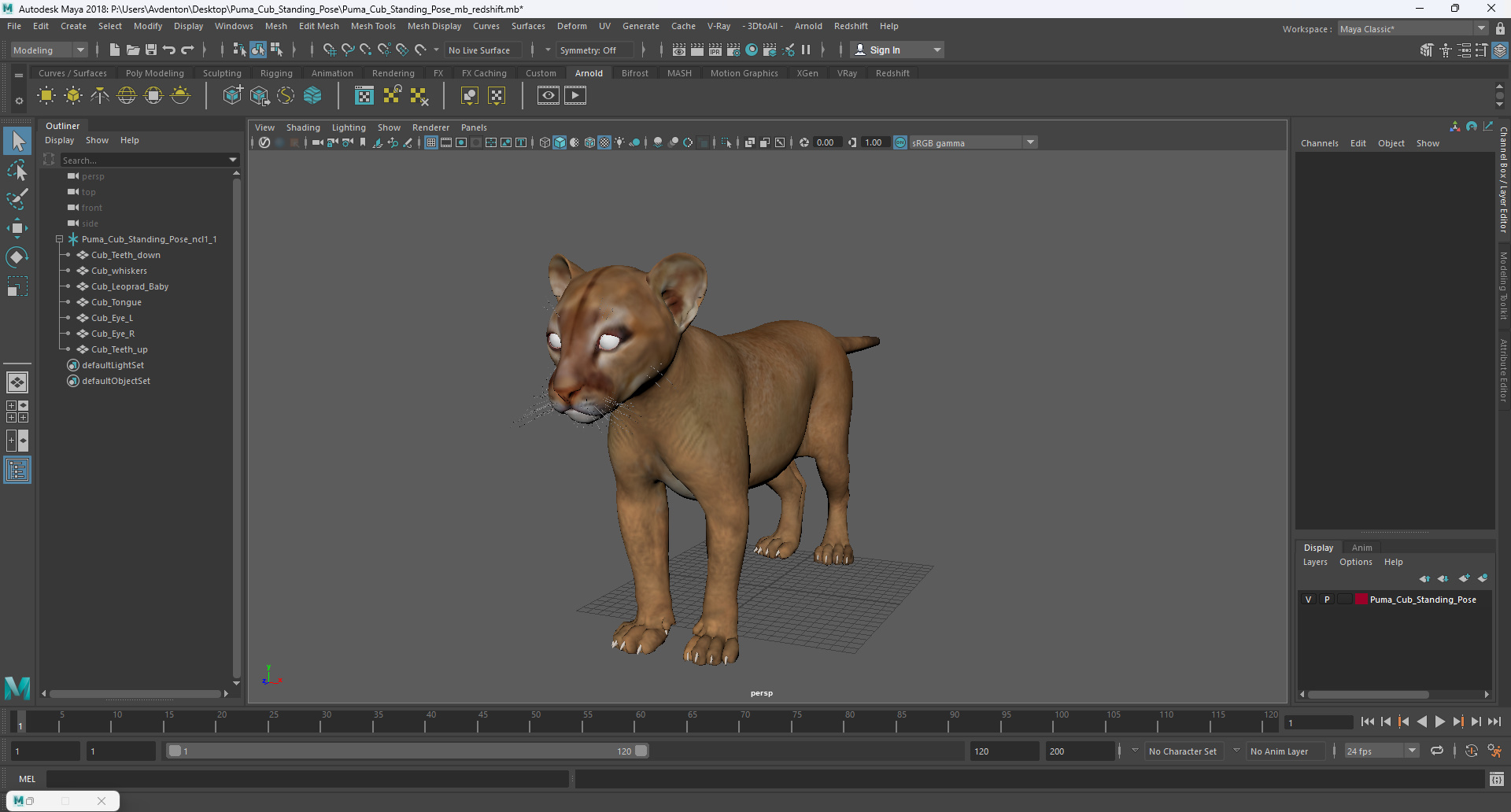Open the Sign In dropdown
1511x812 pixels.
[x=896, y=50]
